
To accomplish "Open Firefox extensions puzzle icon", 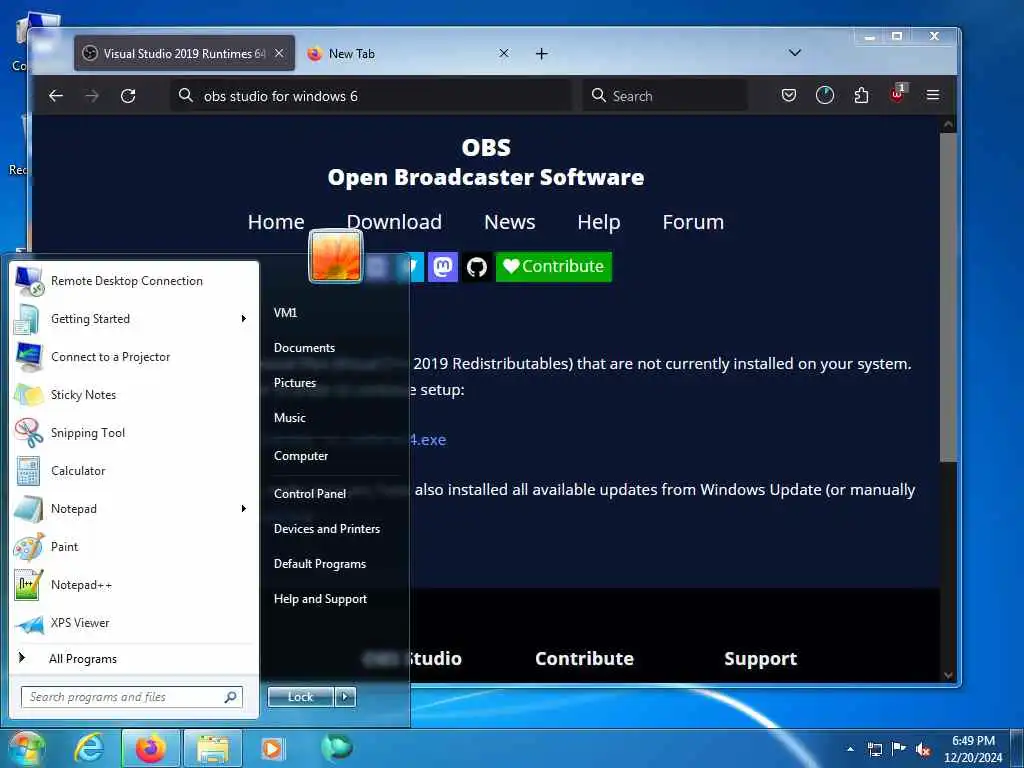I will [861, 96].
